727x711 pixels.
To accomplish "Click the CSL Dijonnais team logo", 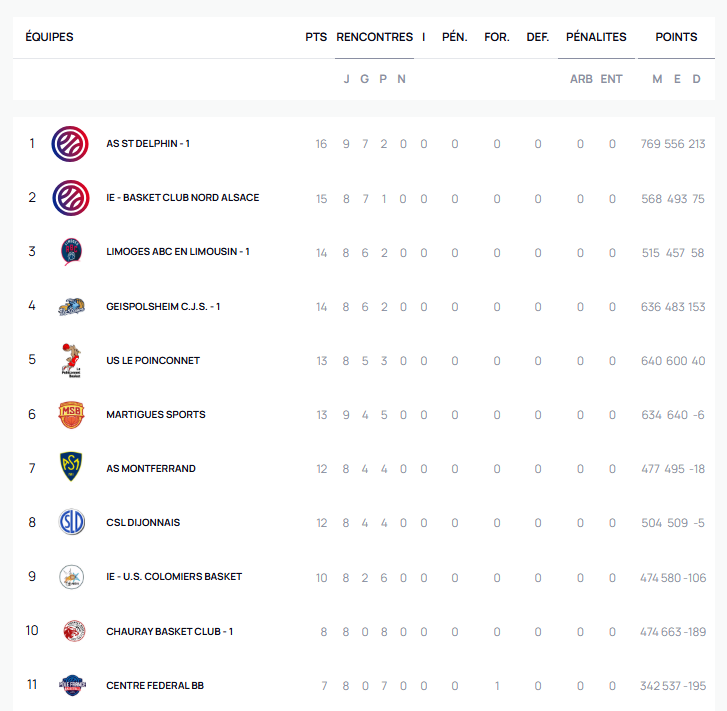I will point(70,522).
